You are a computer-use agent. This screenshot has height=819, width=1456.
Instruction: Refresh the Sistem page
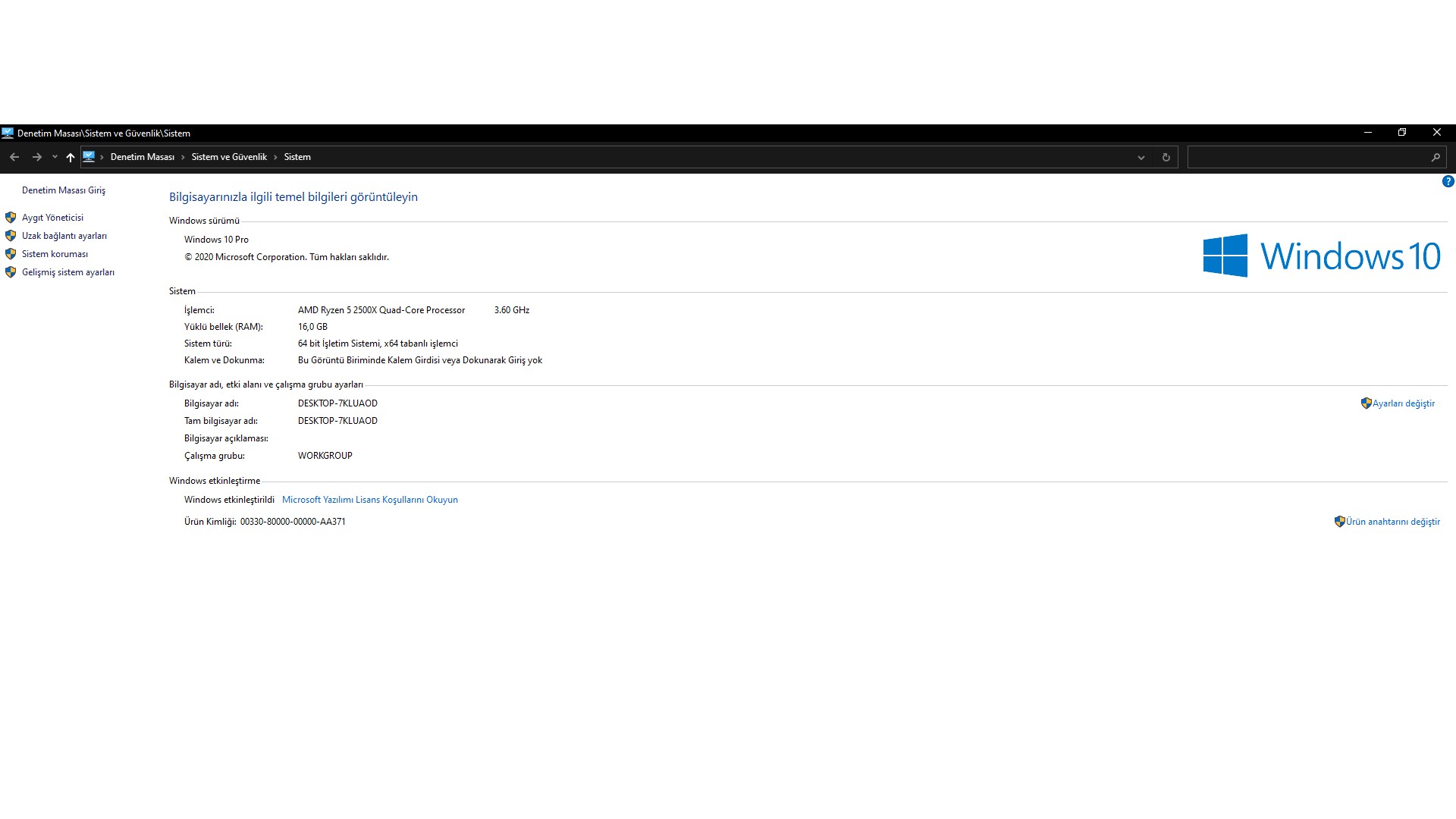click(1166, 157)
